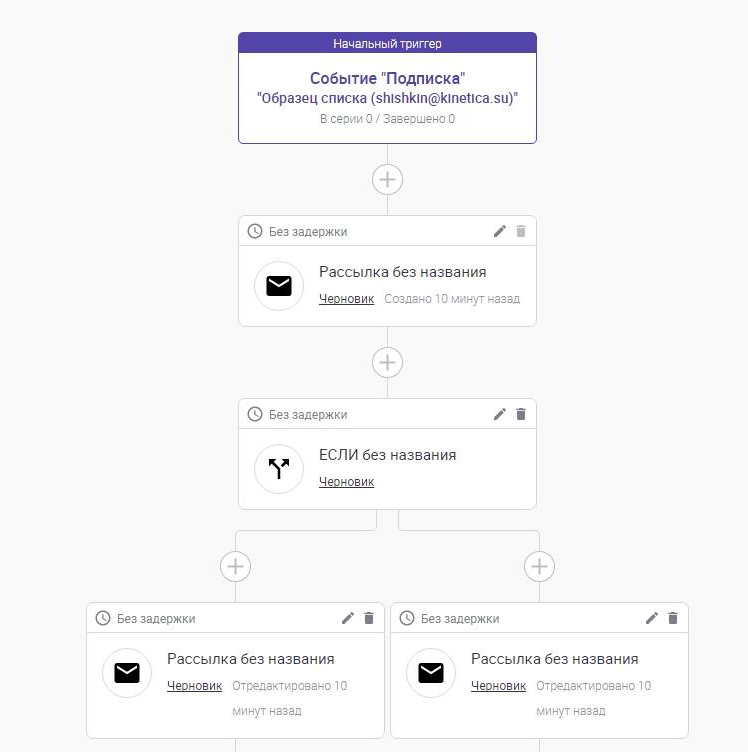Open Черновик link in bottom-left mailing
The image size is (748, 752).
click(x=194, y=686)
